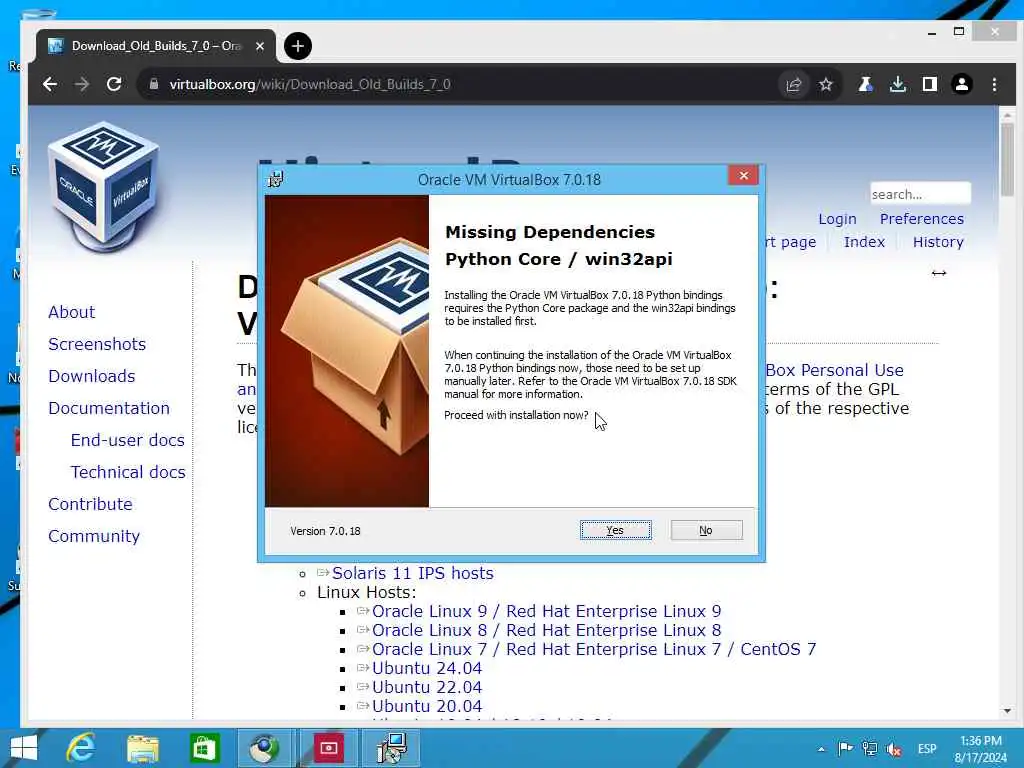
Task: Show hidden tray icons
Action: coord(821,749)
